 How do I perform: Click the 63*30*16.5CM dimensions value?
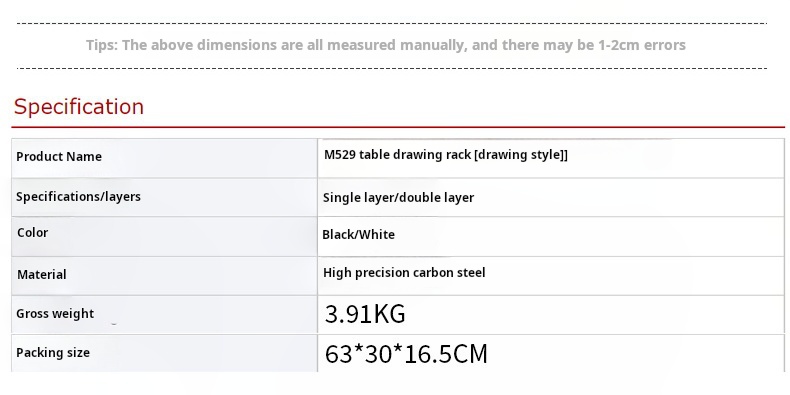click(x=406, y=354)
